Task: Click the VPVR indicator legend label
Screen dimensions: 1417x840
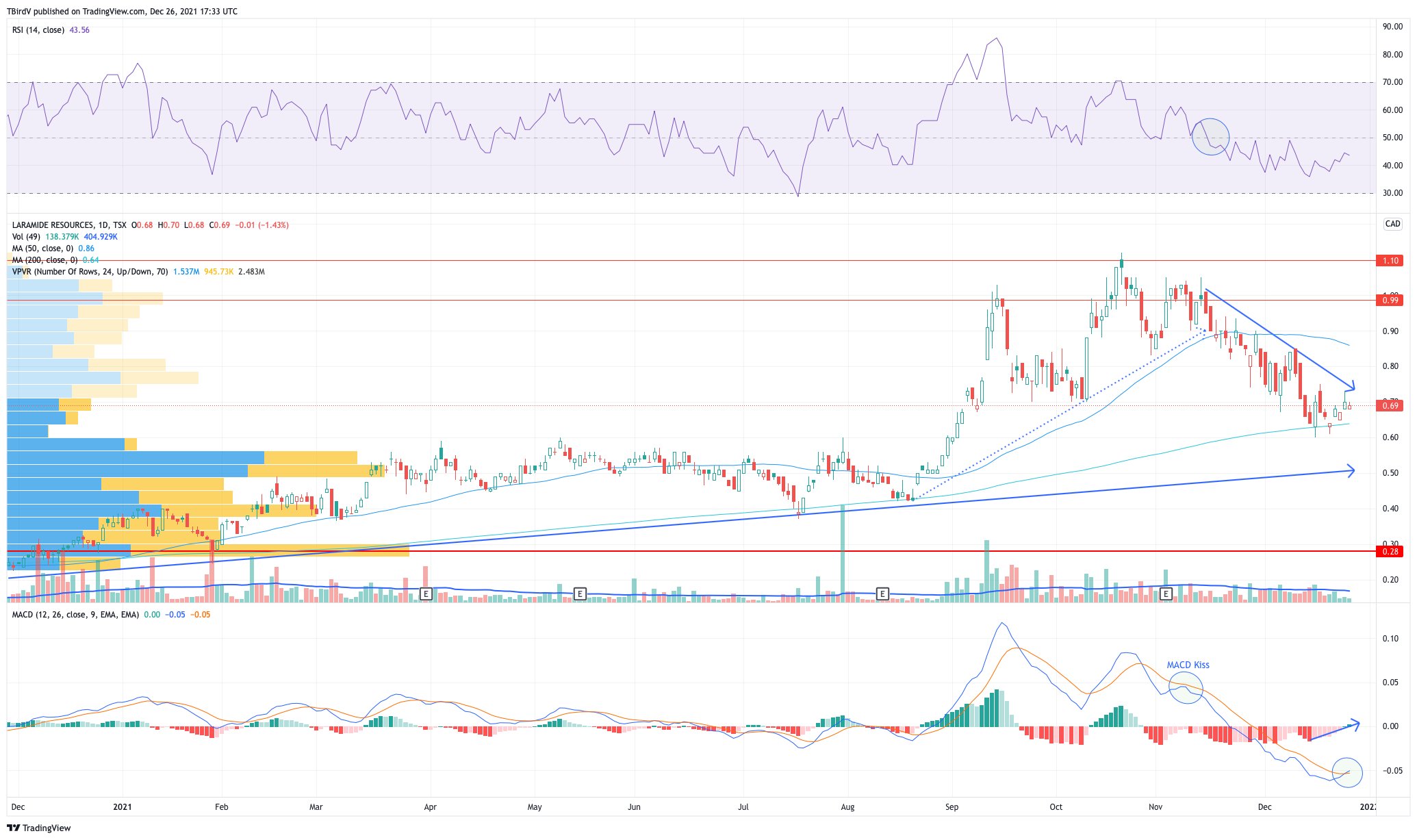Action: point(89,272)
